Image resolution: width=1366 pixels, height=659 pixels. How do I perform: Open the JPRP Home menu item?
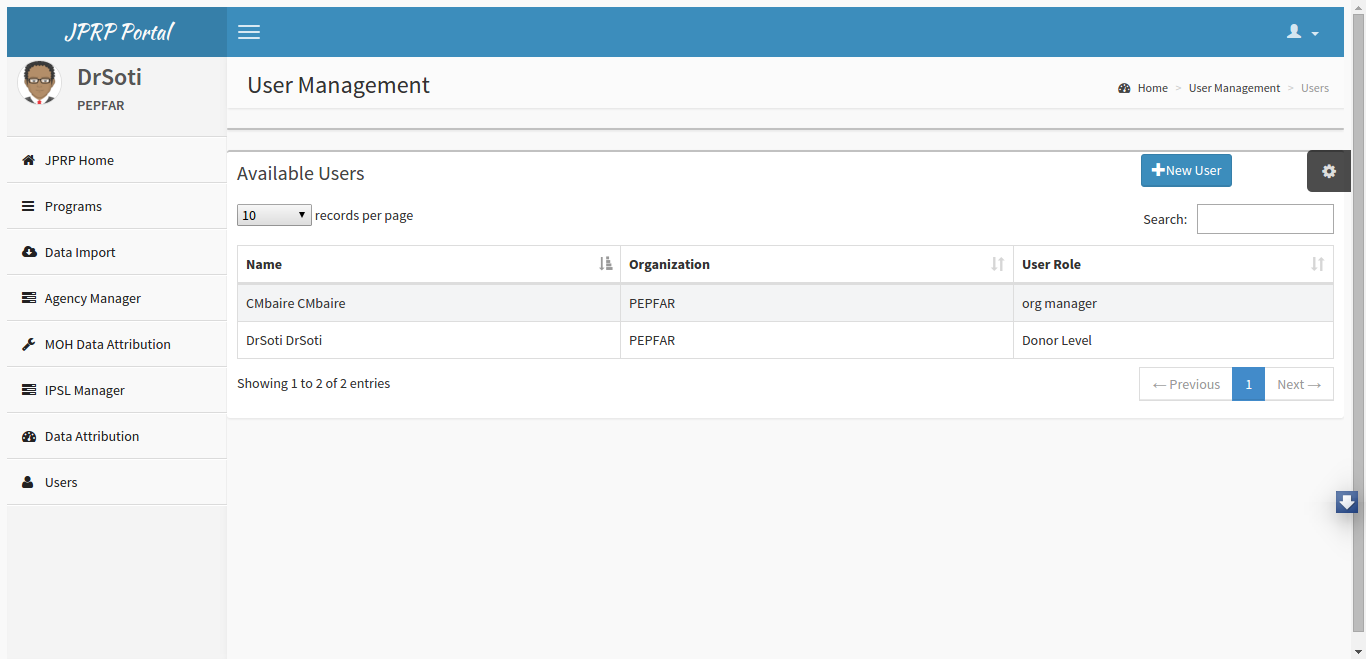[x=117, y=160]
